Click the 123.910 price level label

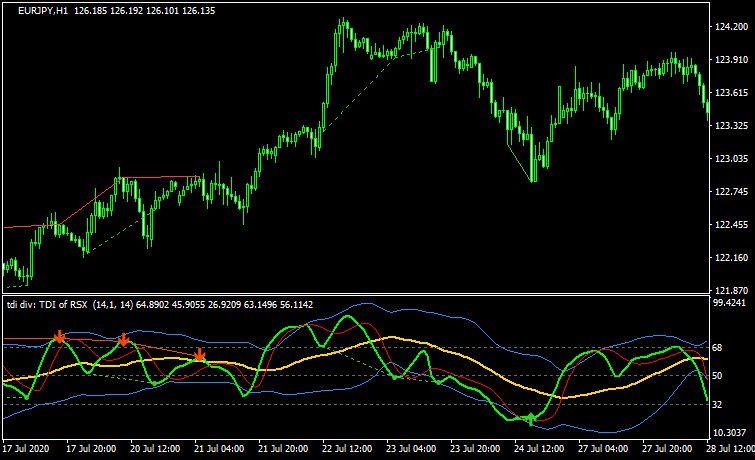point(733,60)
